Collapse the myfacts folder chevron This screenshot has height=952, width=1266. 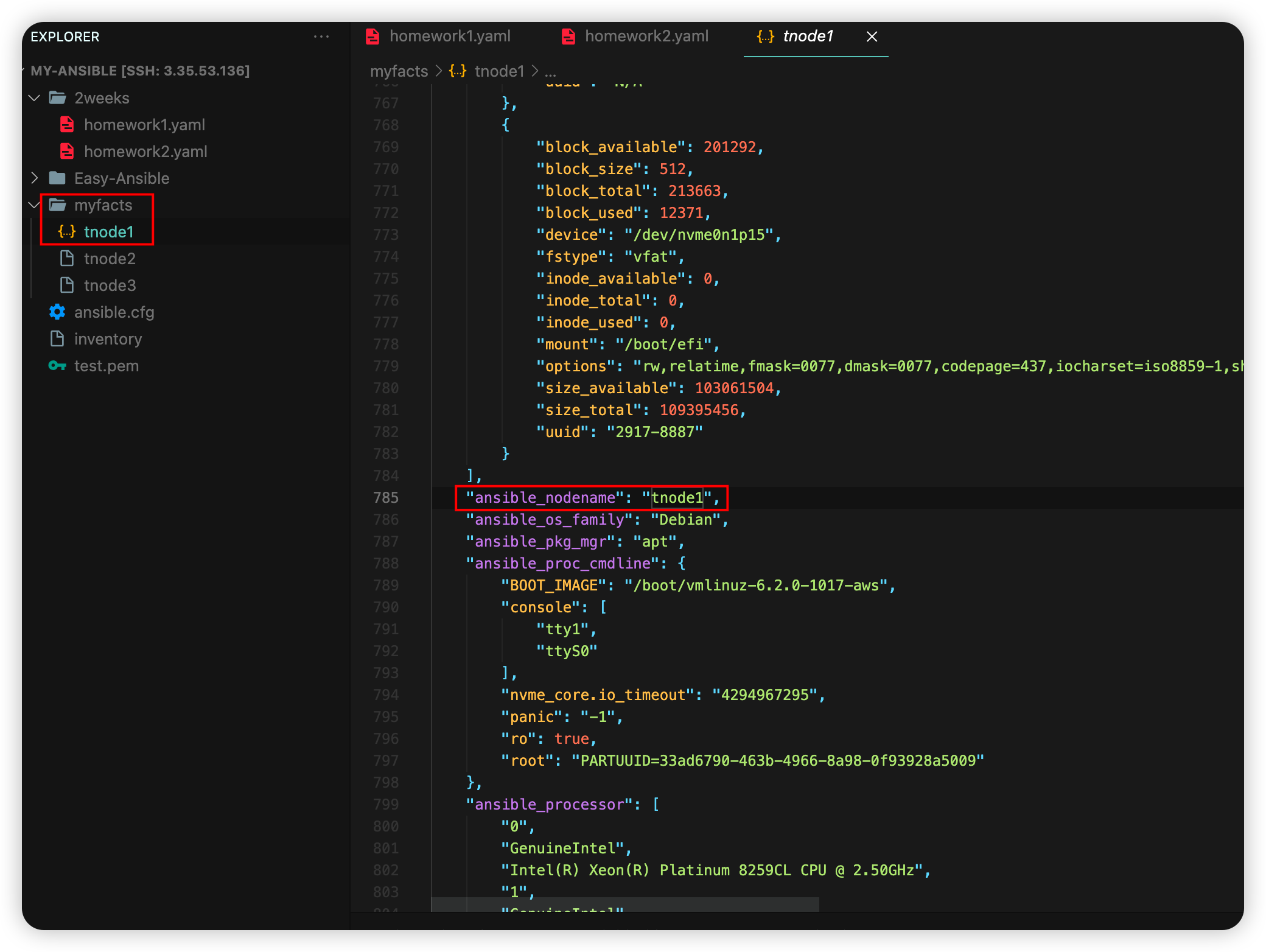[x=35, y=205]
